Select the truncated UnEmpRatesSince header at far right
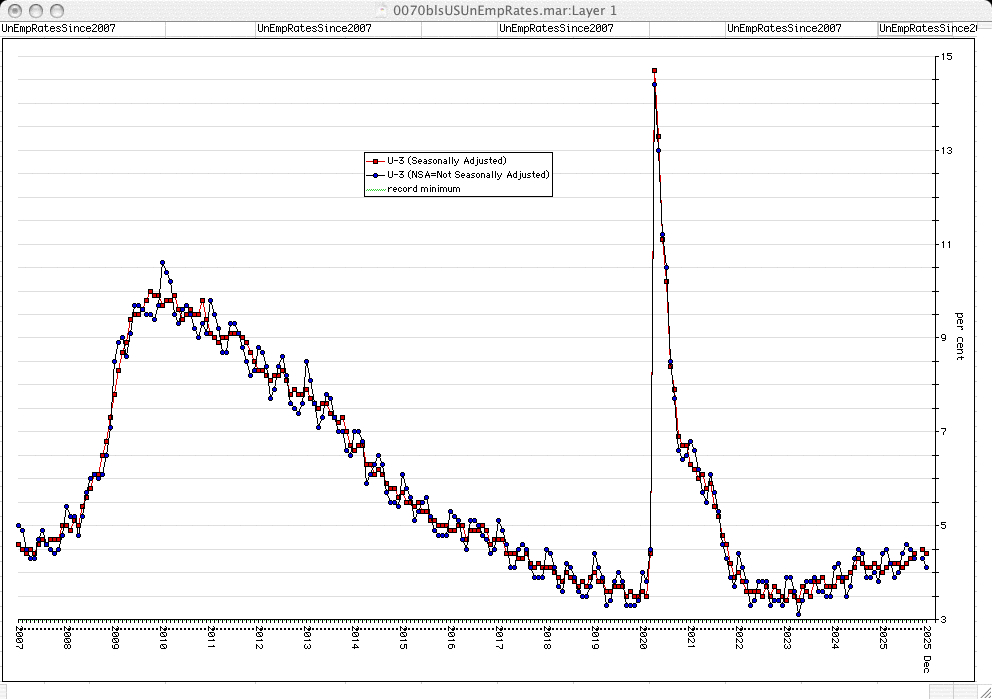This screenshot has width=992, height=699. click(x=927, y=28)
